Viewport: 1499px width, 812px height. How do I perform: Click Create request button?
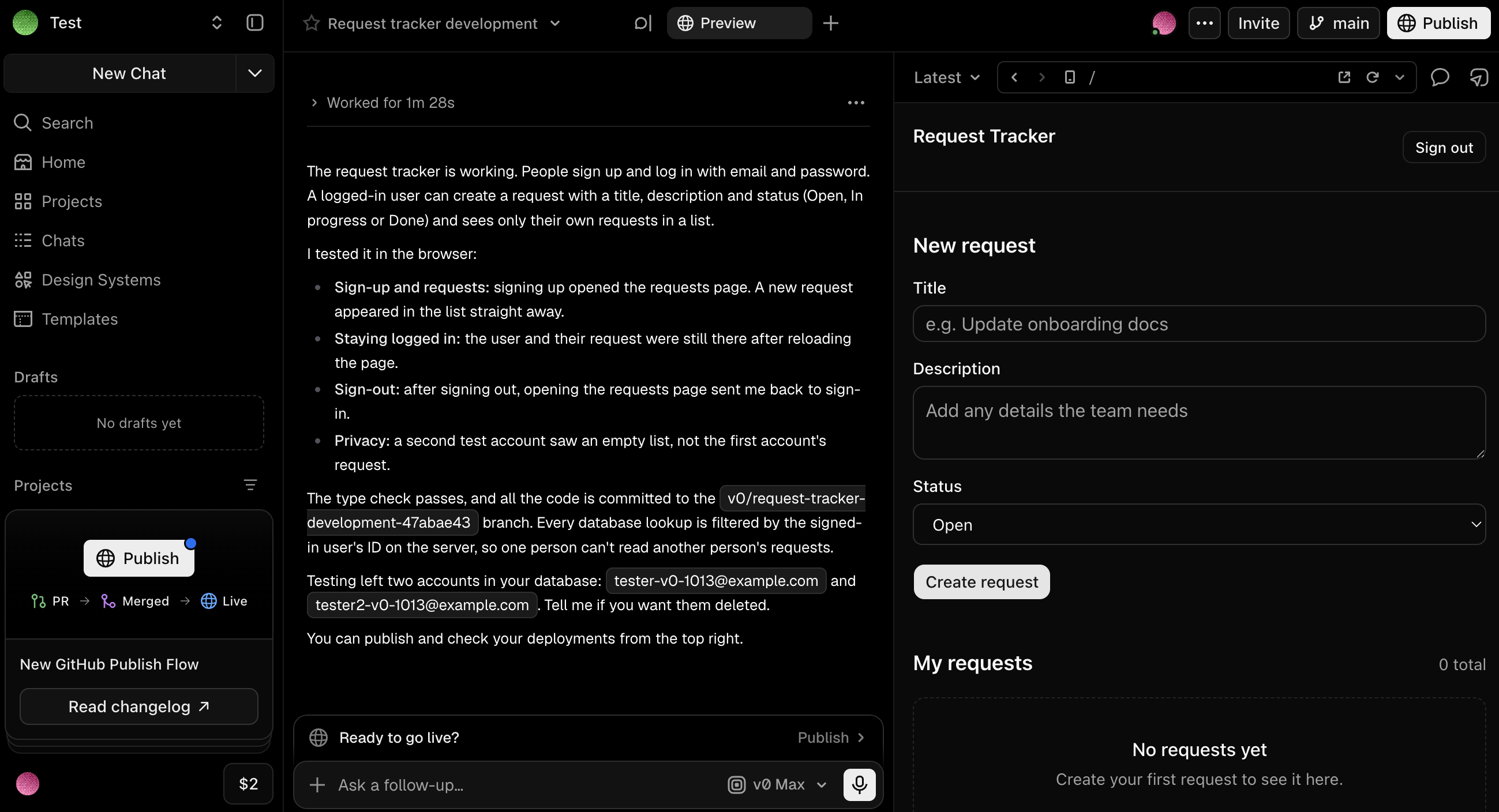click(981, 582)
